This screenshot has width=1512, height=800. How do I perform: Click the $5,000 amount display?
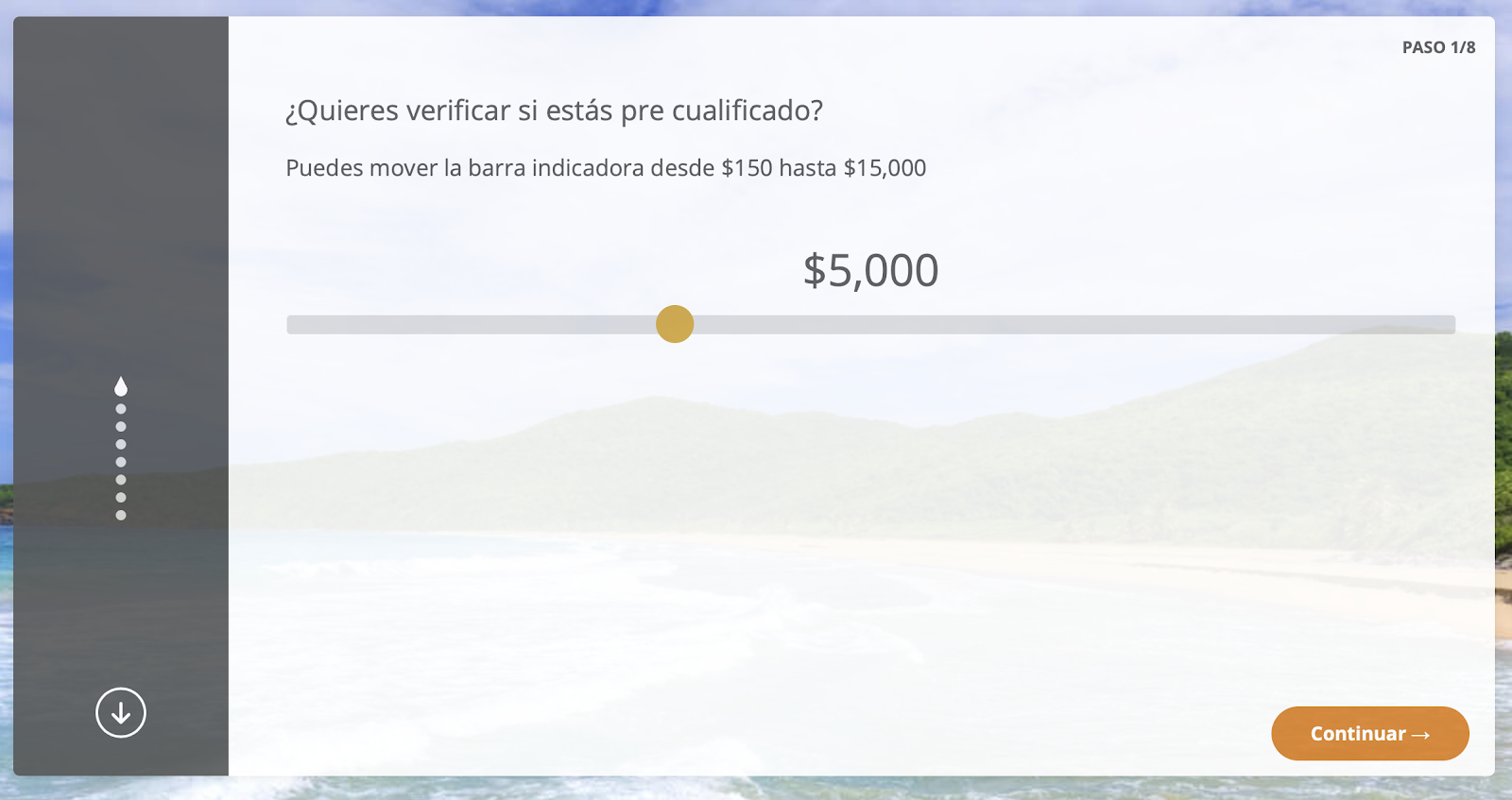pos(870,271)
